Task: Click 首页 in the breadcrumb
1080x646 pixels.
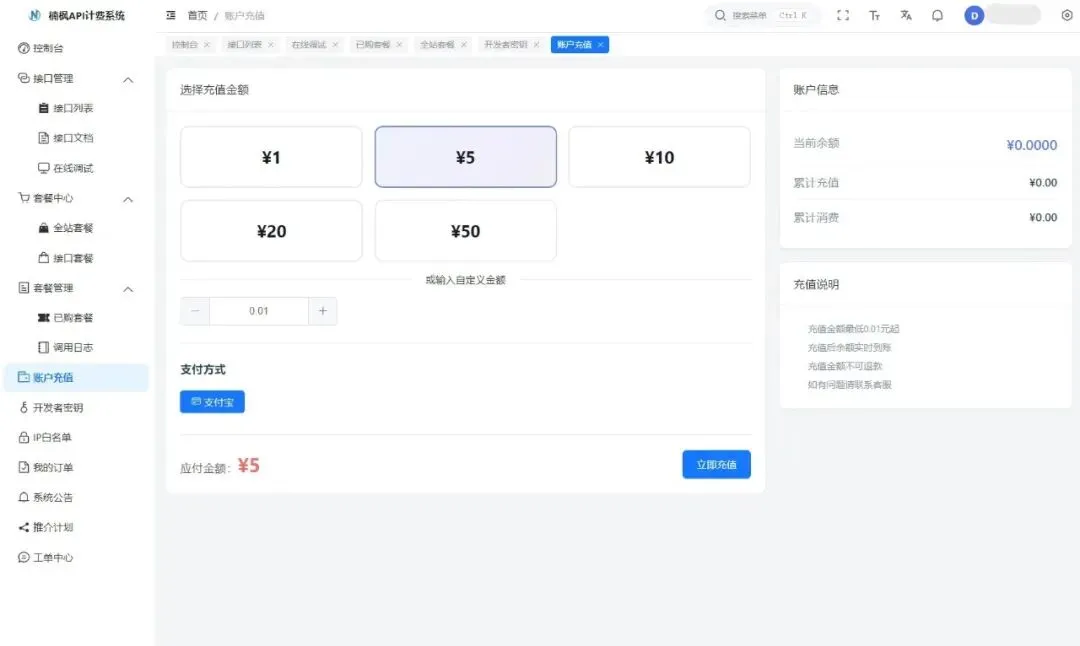Action: point(197,15)
